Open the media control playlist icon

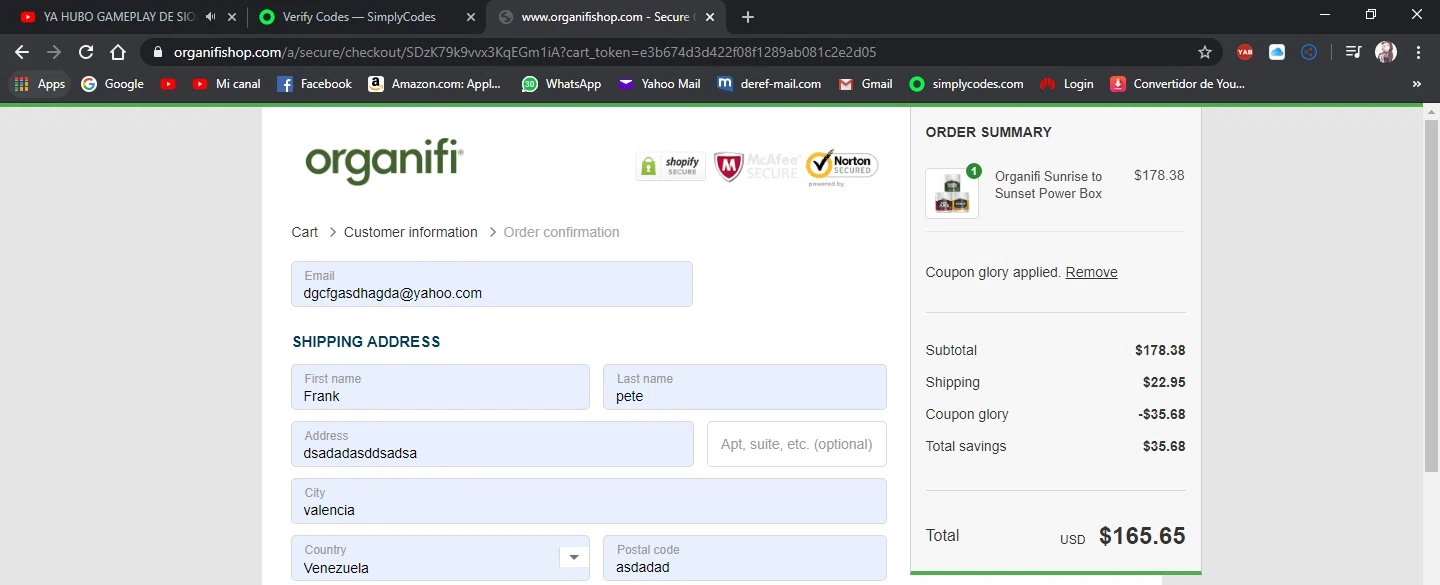coord(1353,52)
